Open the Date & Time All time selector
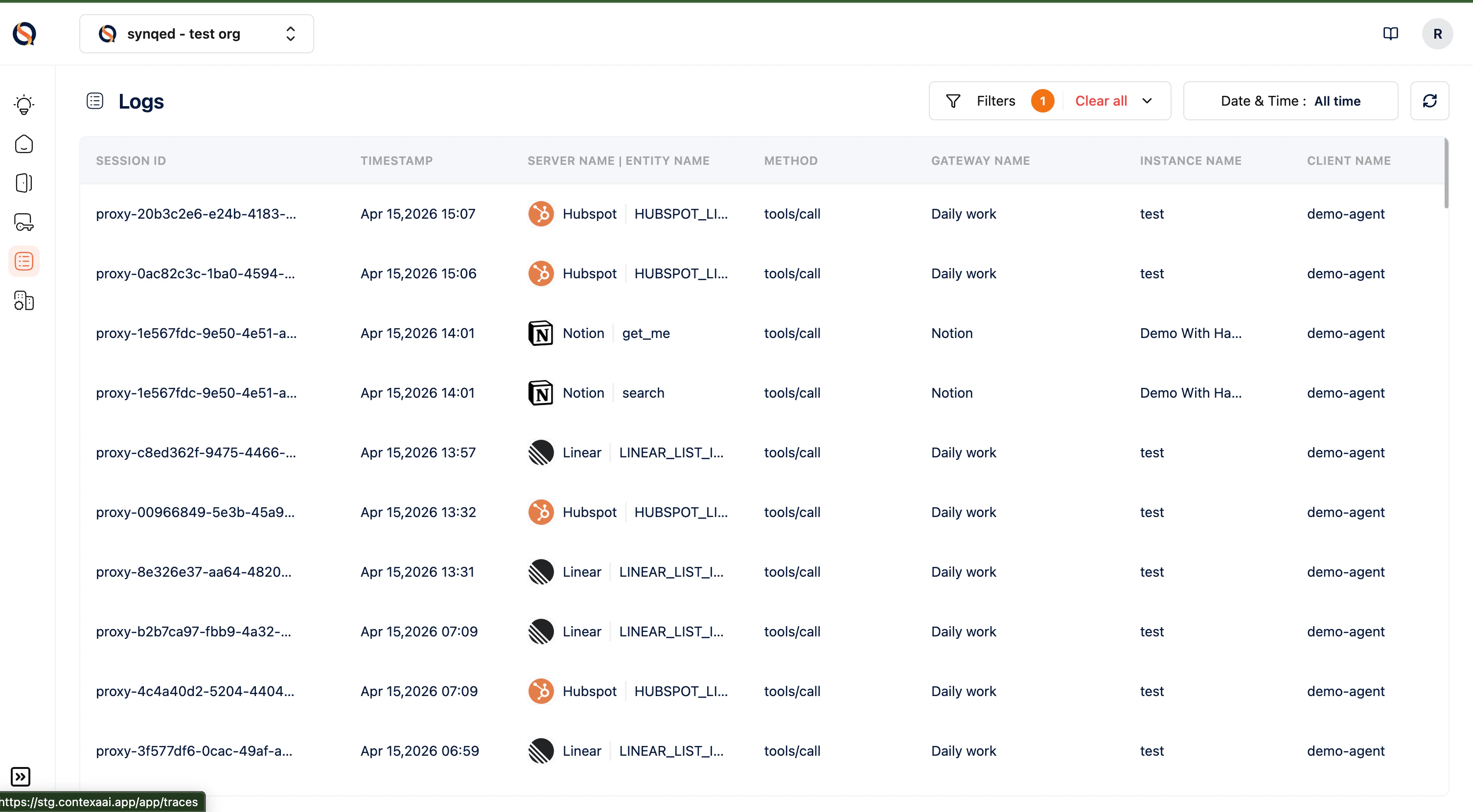Viewport: 1473px width, 812px height. (1290, 101)
